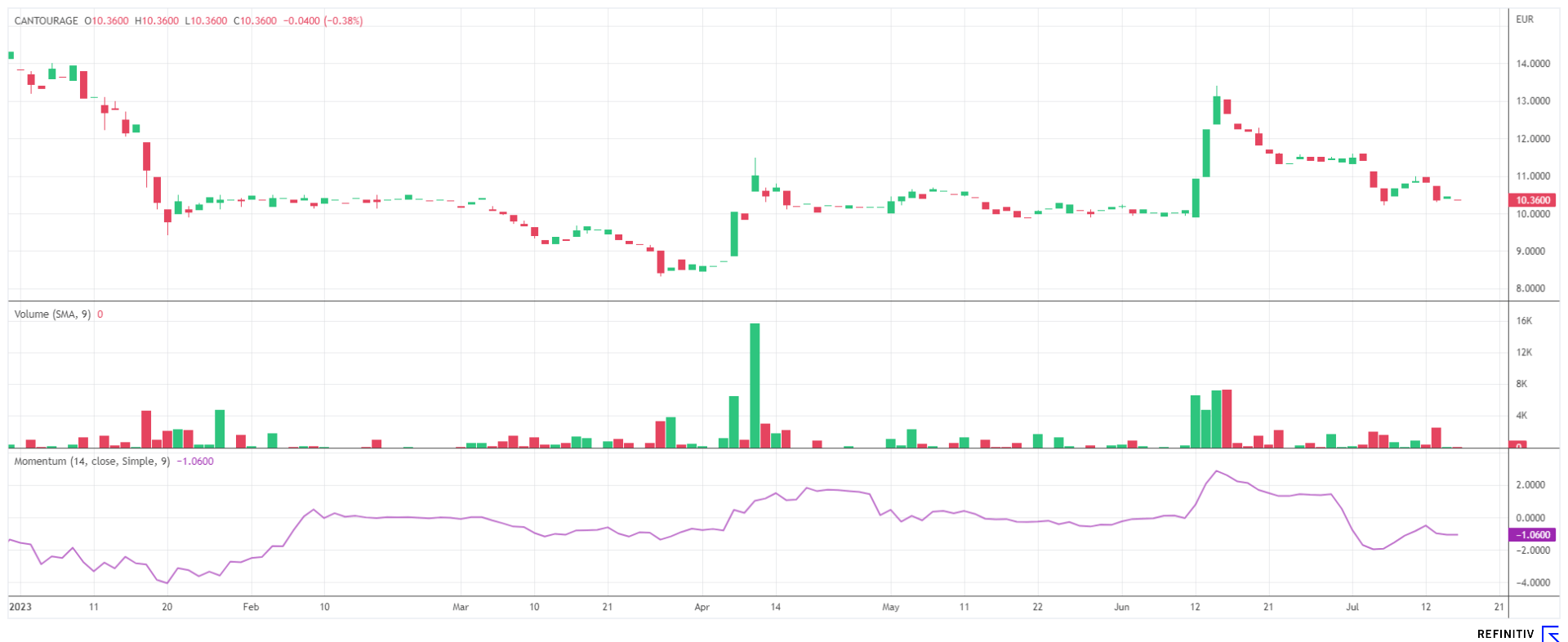Click the 9.0000 price axis label
Viewport: 1568px width, 642px height.
(x=1530, y=251)
